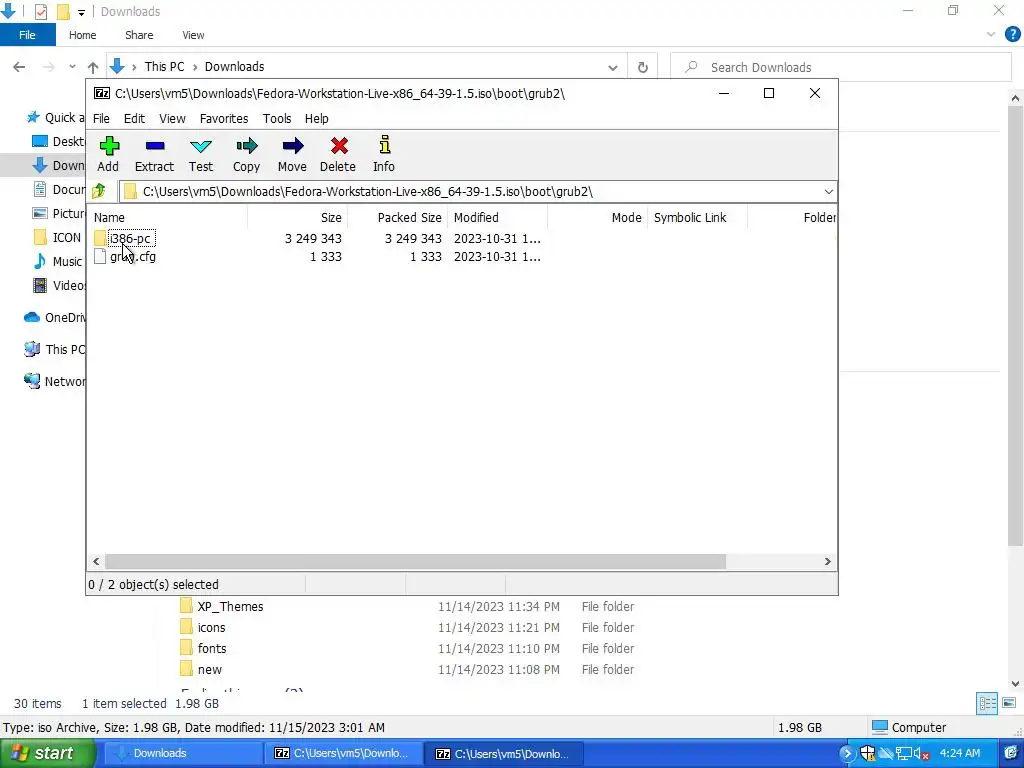
Task: Switch to Explorer Home tab
Action: tap(82, 35)
